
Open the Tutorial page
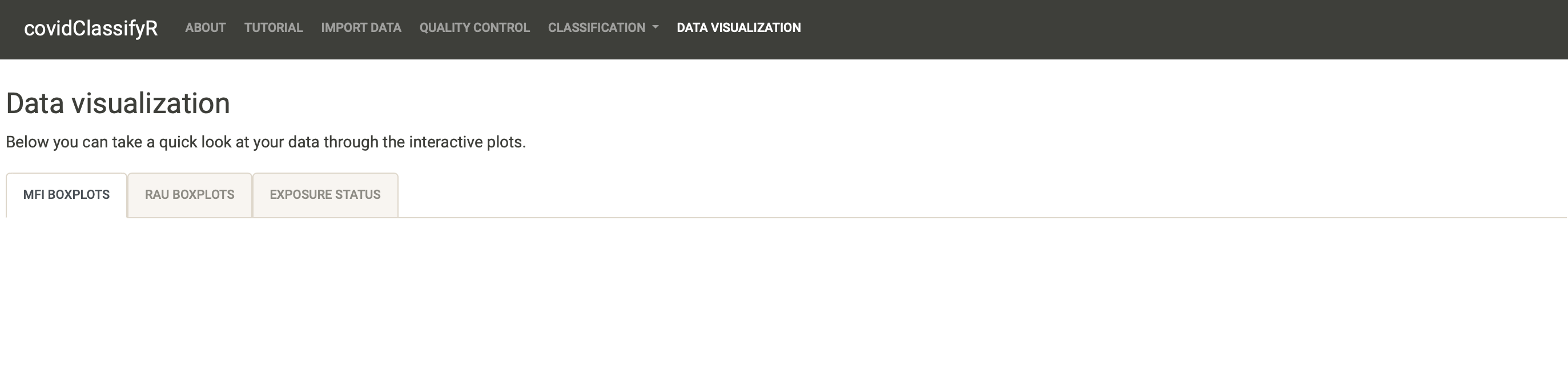[274, 27]
